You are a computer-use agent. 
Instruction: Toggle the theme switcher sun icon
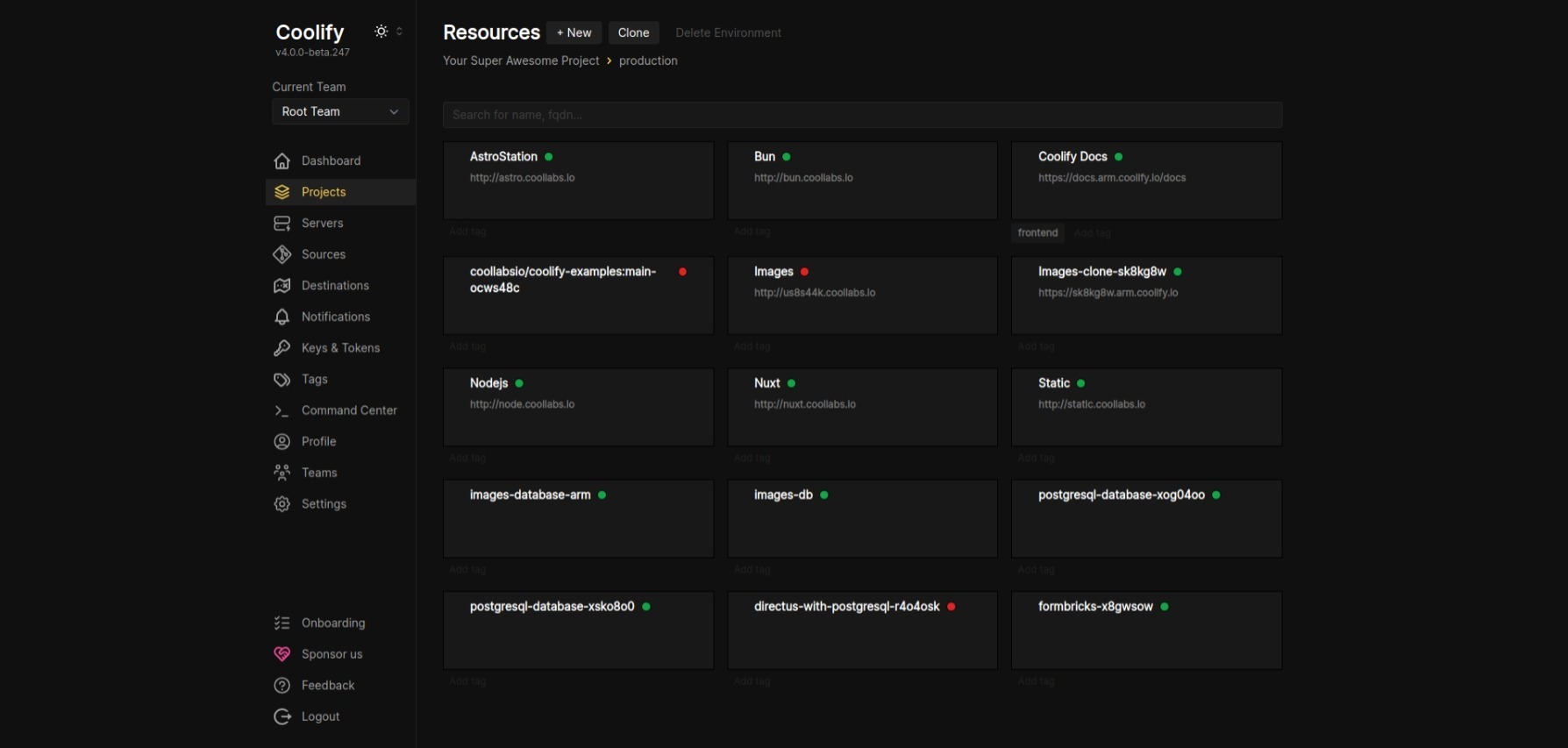(381, 32)
